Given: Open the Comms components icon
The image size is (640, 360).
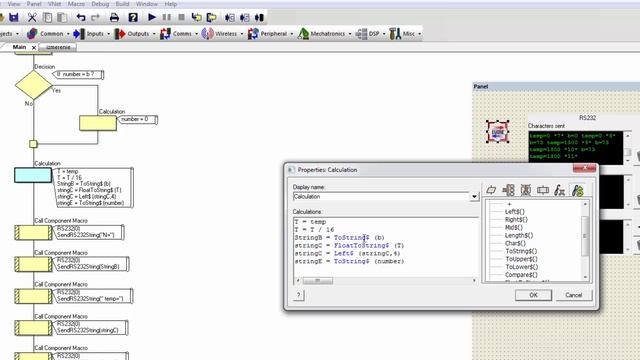Looking at the screenshot, I should 165,33.
